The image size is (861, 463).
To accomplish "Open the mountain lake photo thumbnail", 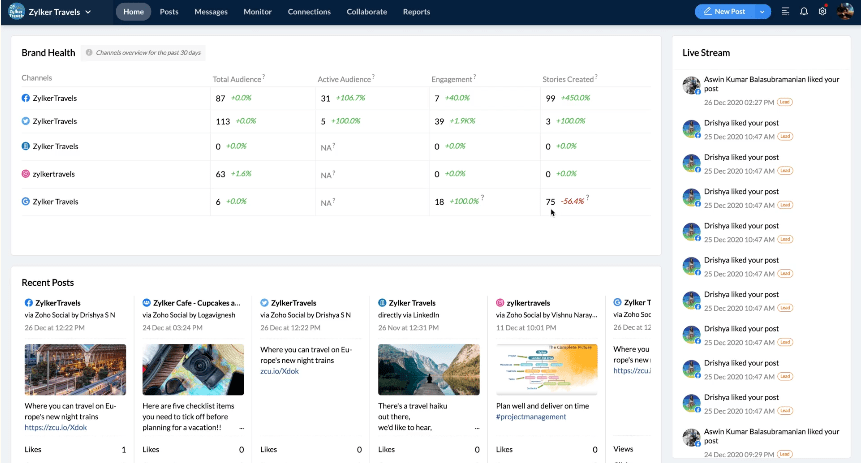I will coord(429,370).
